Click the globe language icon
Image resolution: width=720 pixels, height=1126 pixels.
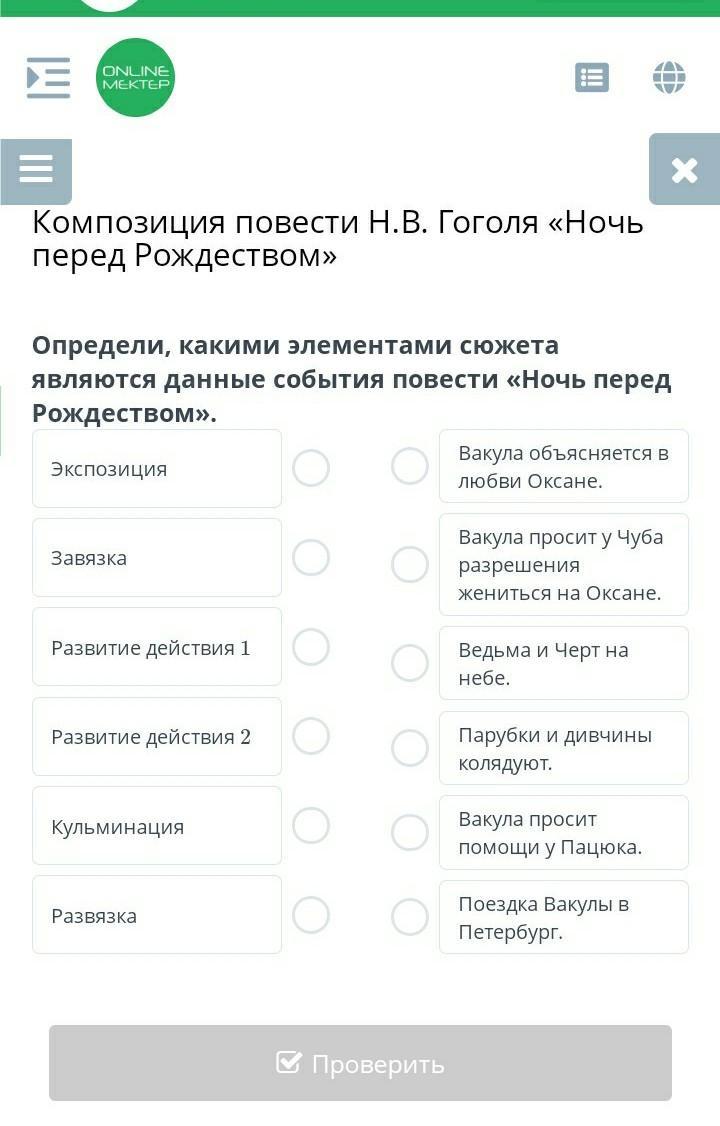(669, 77)
